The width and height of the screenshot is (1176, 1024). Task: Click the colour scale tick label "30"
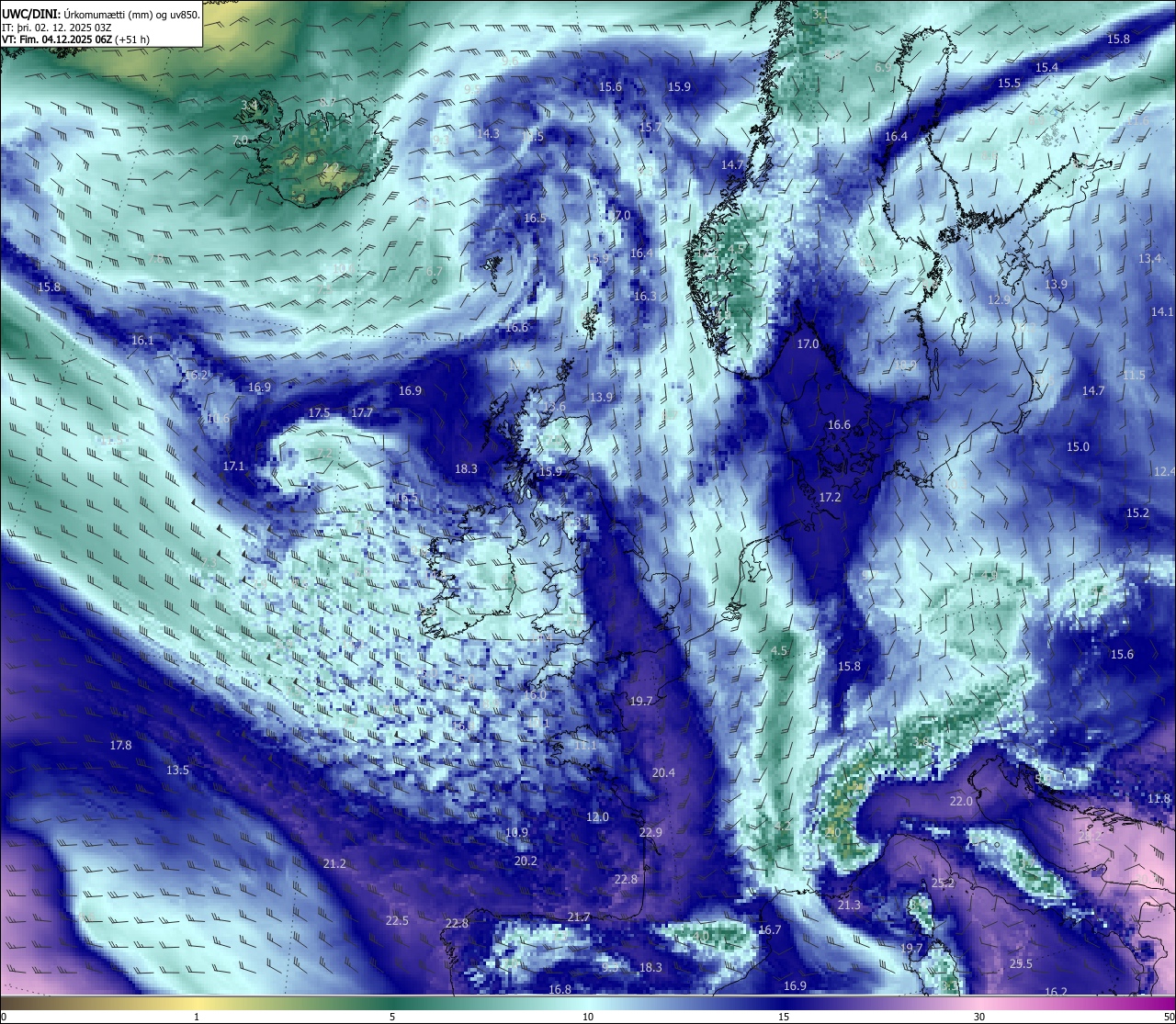(x=979, y=1017)
